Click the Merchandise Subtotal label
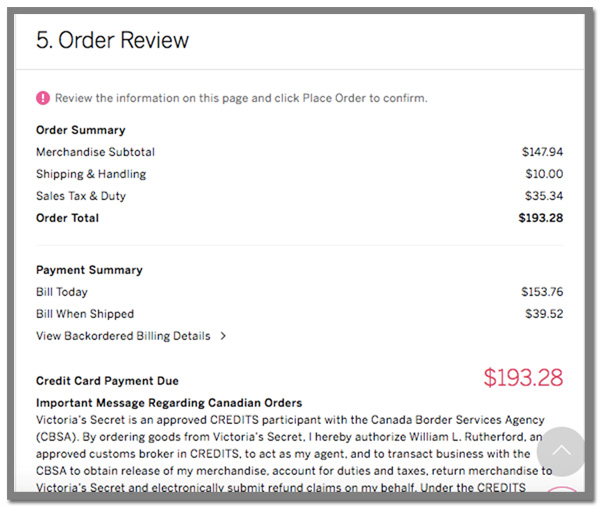The height and width of the screenshot is (507, 600). 95,152
